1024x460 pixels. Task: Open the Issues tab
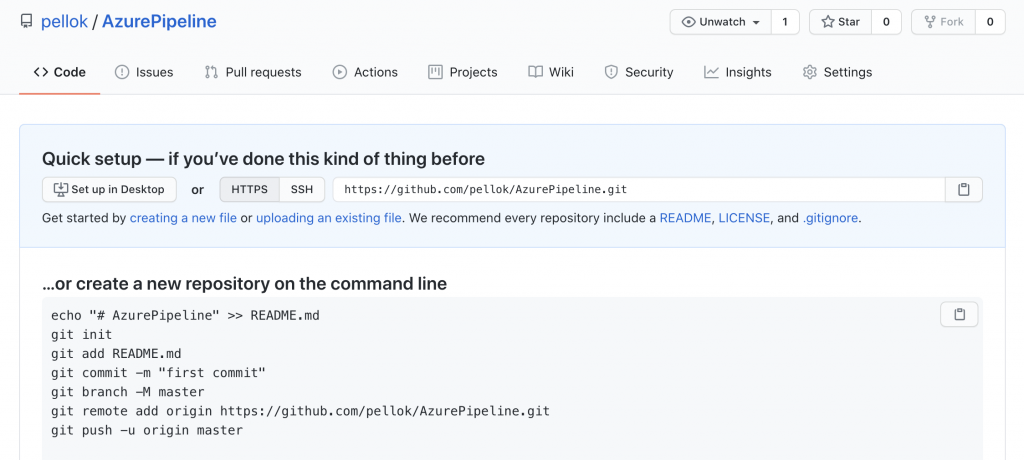(x=144, y=72)
